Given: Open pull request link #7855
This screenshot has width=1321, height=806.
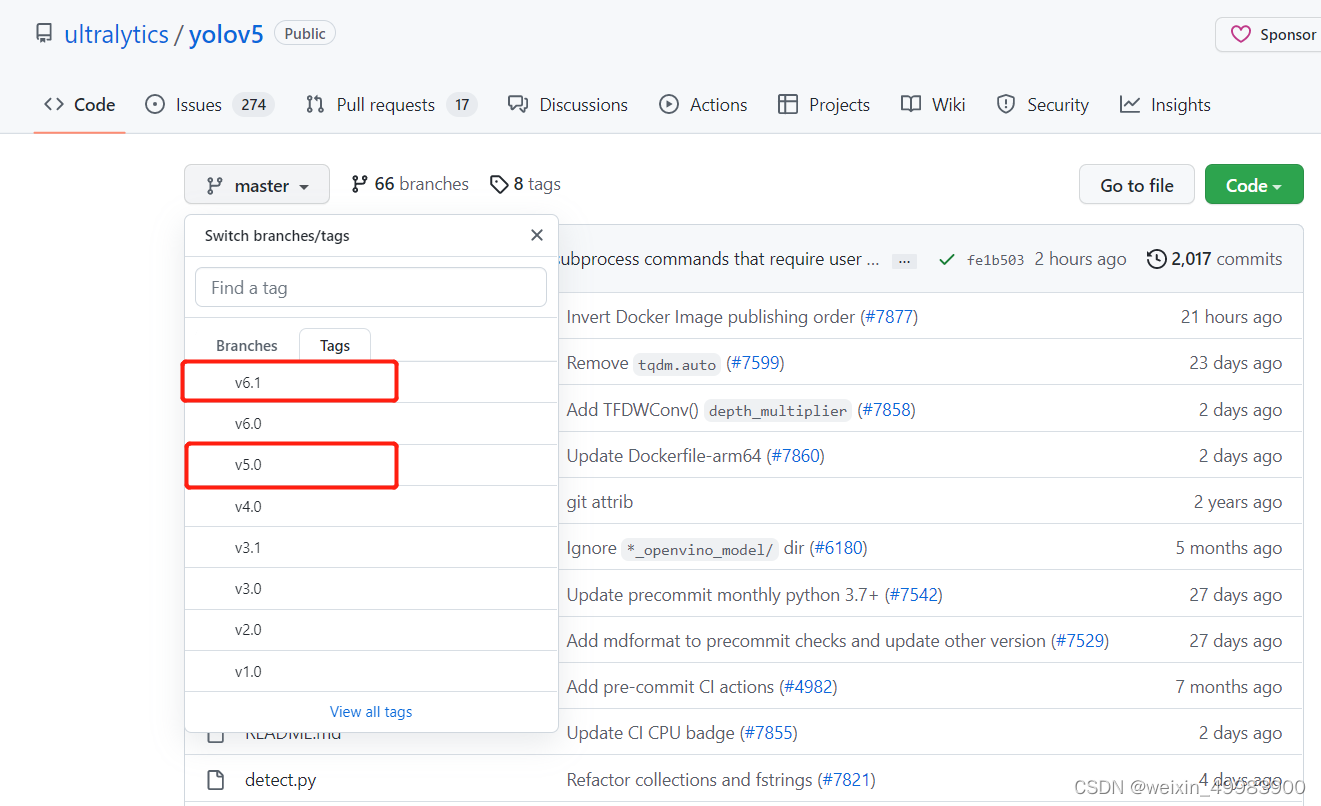Looking at the screenshot, I should click(x=768, y=733).
